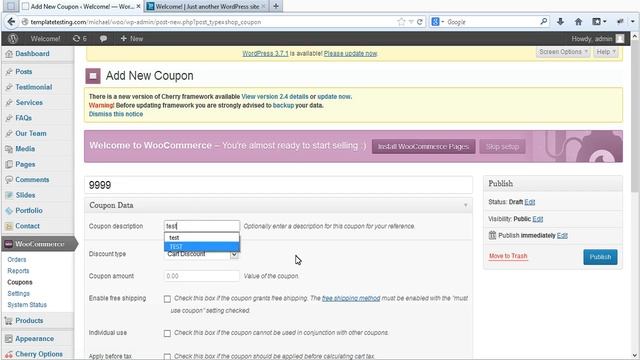Click the Portfolio icon in sidebar

click(x=9, y=211)
